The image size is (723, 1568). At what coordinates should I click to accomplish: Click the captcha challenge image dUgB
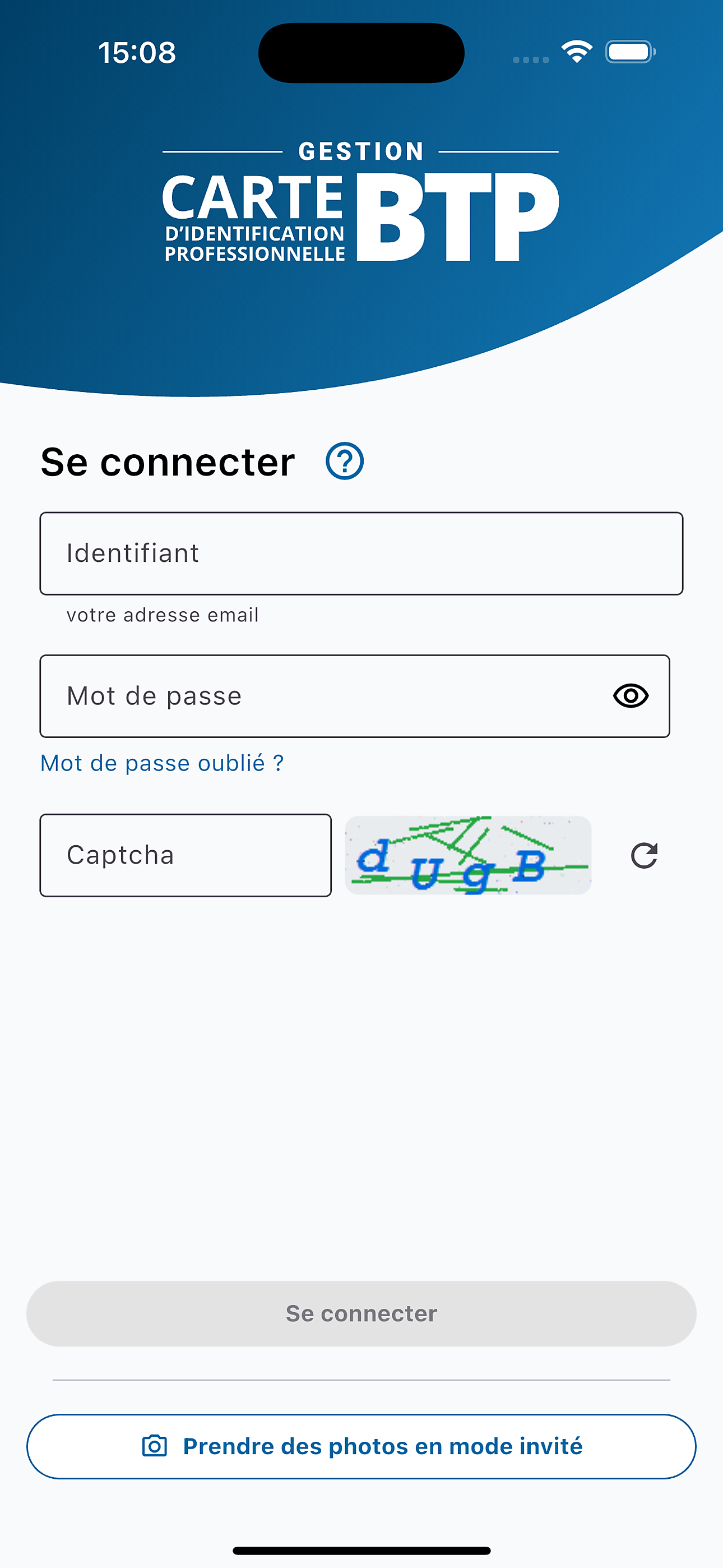[468, 855]
